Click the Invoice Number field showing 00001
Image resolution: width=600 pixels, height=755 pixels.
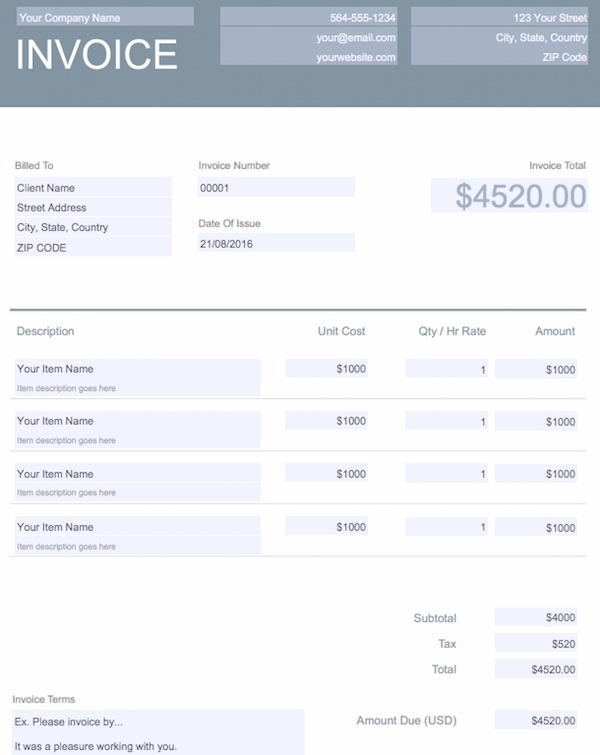[x=276, y=188]
